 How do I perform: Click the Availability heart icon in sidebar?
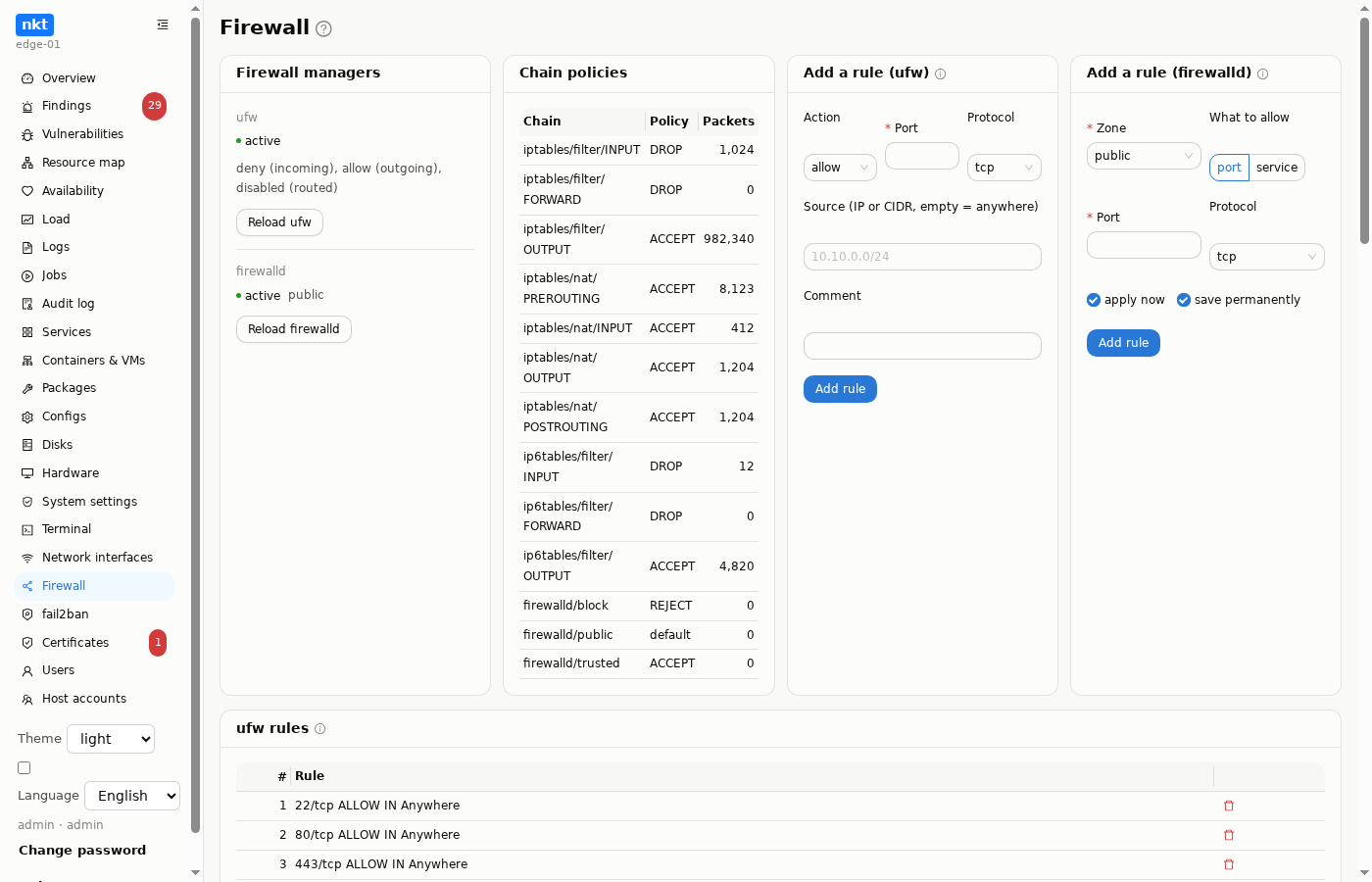pos(27,191)
